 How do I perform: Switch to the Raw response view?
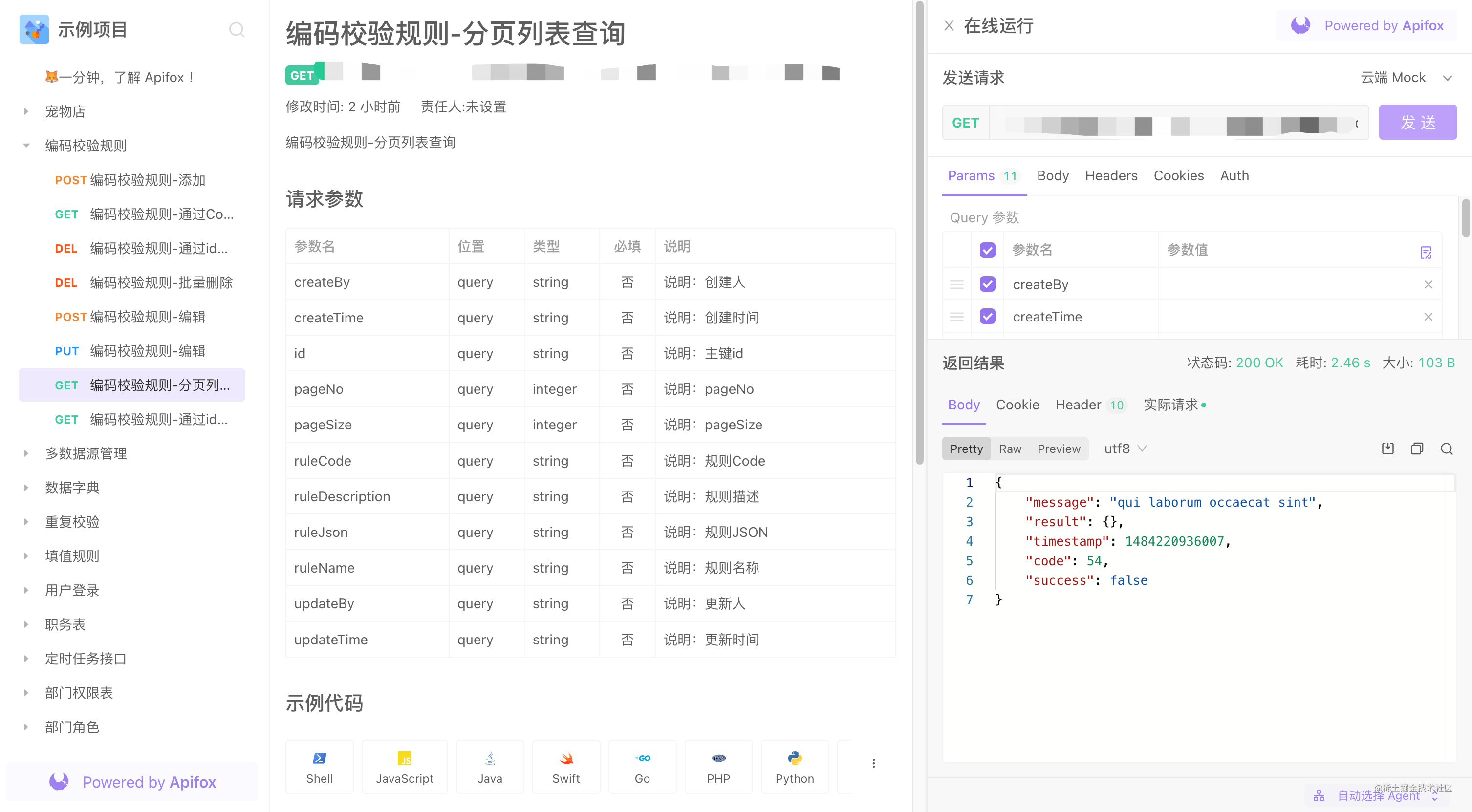tap(1010, 449)
